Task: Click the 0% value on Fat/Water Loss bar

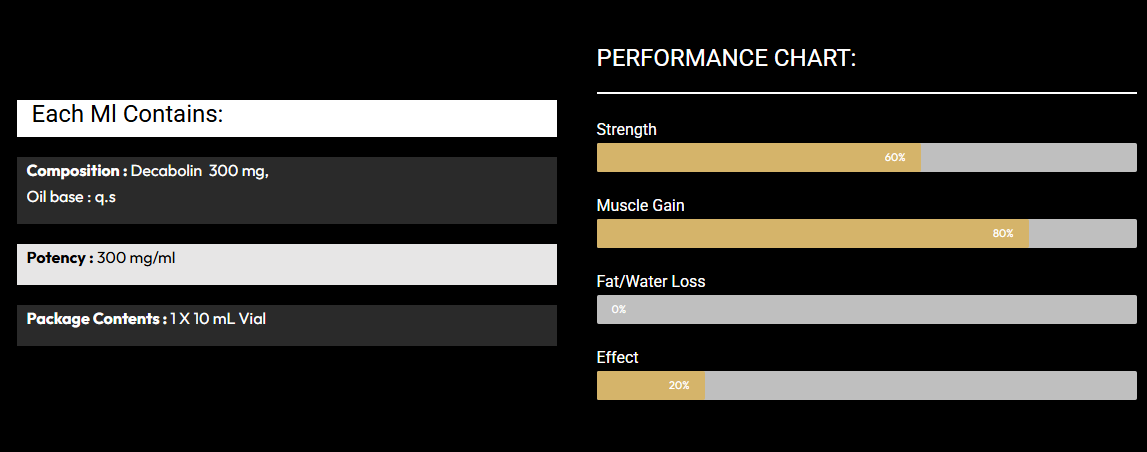Action: point(619,310)
